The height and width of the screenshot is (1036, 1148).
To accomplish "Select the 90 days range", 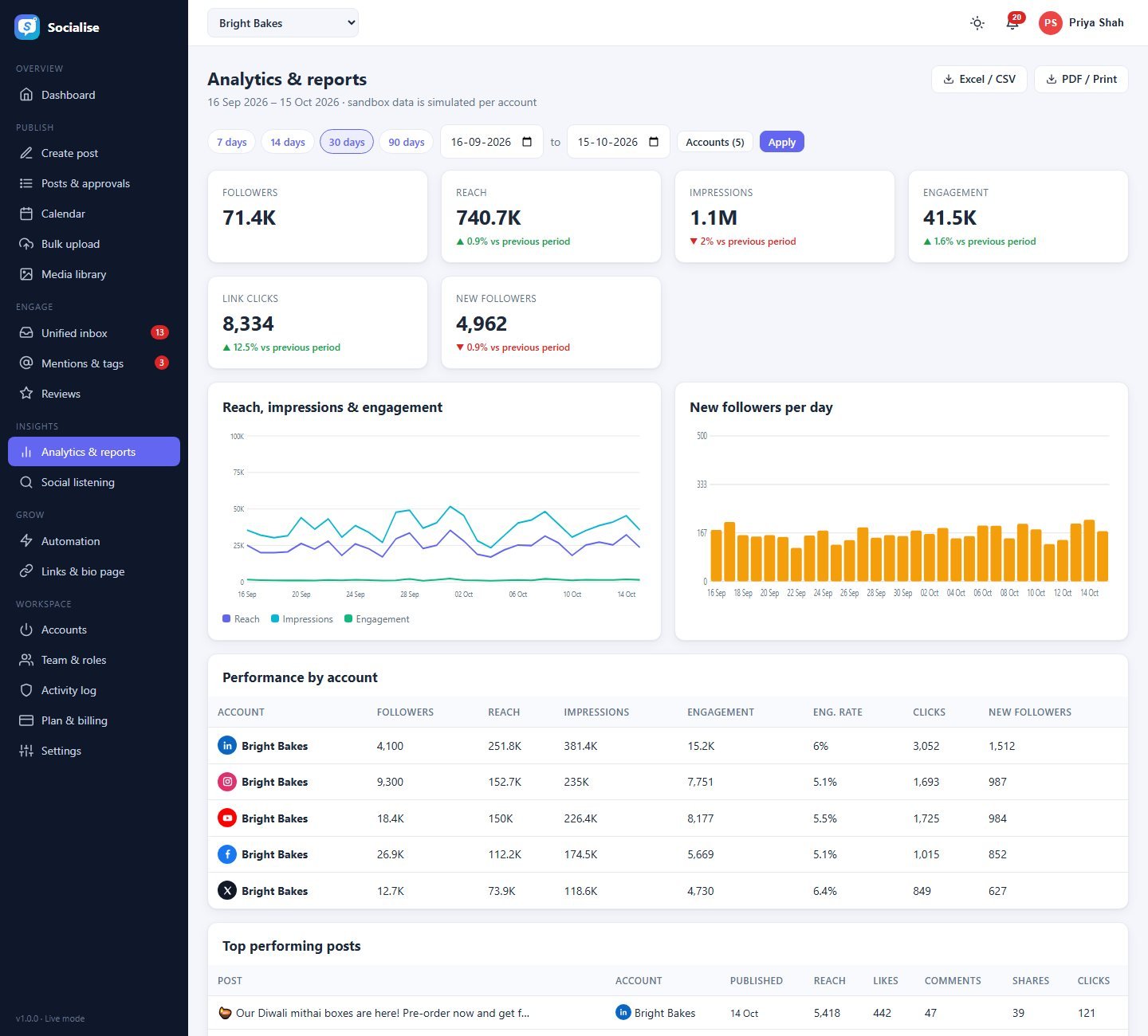I will click(x=407, y=142).
